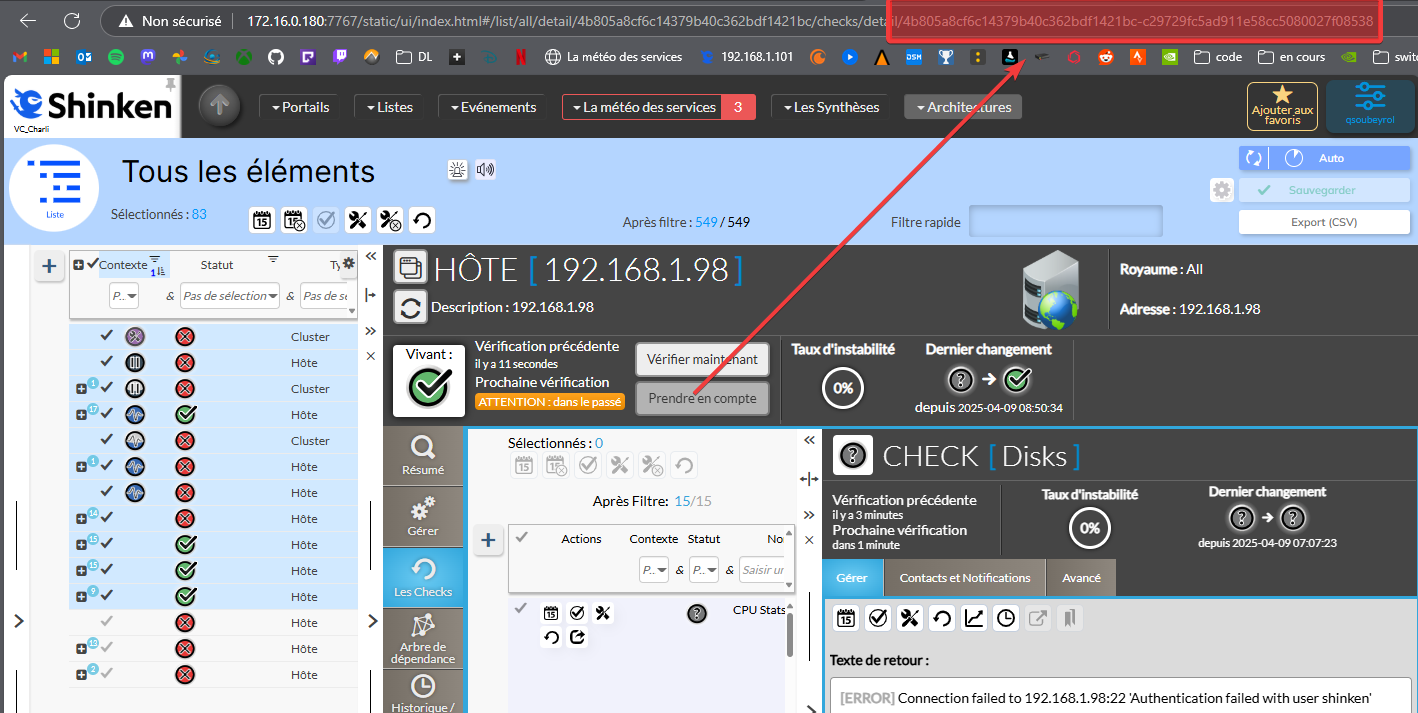Switch to Contacts et Notifications tab
Viewport: 1418px width, 713px height.
tap(964, 578)
